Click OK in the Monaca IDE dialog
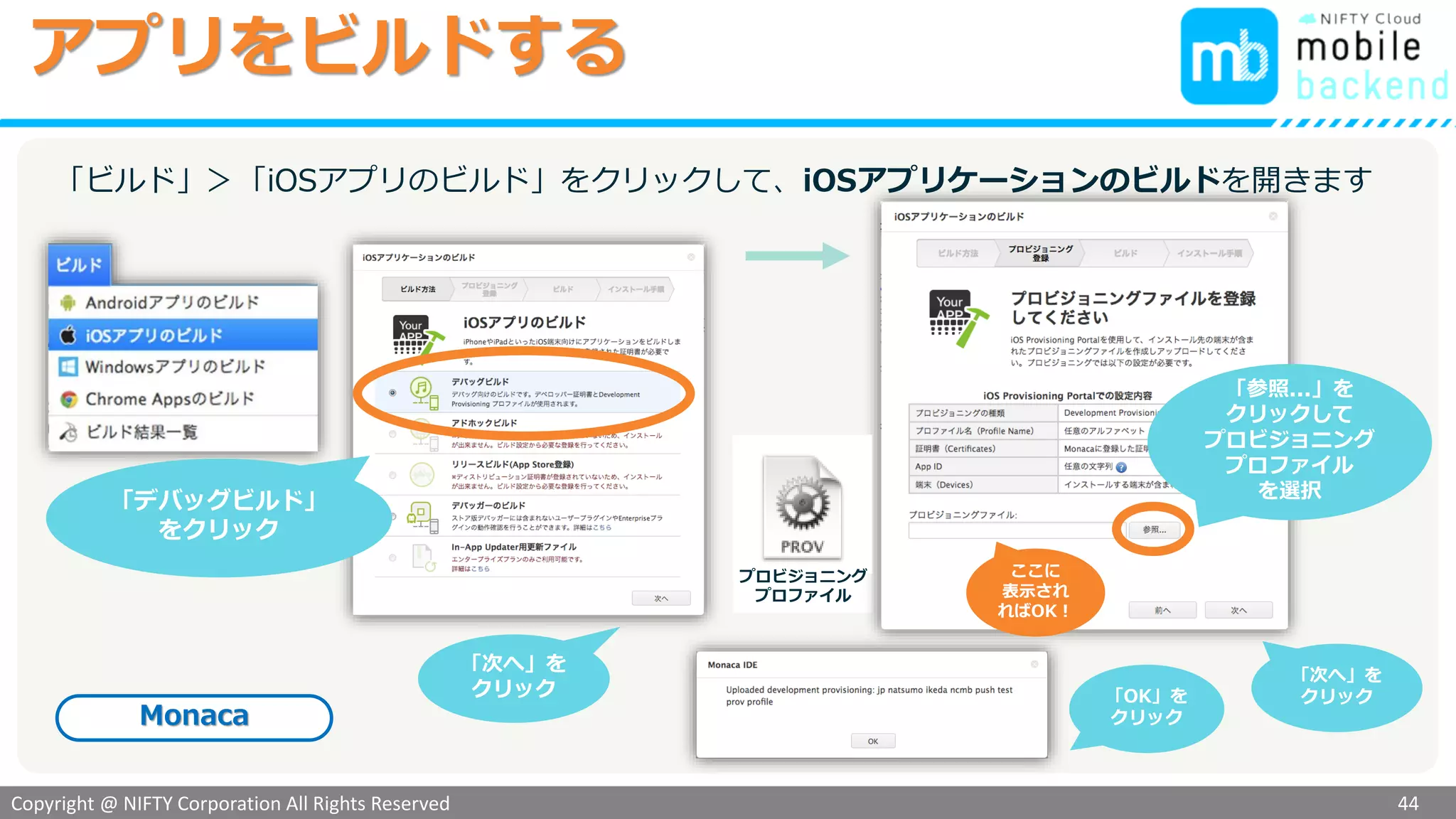The width and height of the screenshot is (1456, 819). pyautogui.click(x=873, y=742)
